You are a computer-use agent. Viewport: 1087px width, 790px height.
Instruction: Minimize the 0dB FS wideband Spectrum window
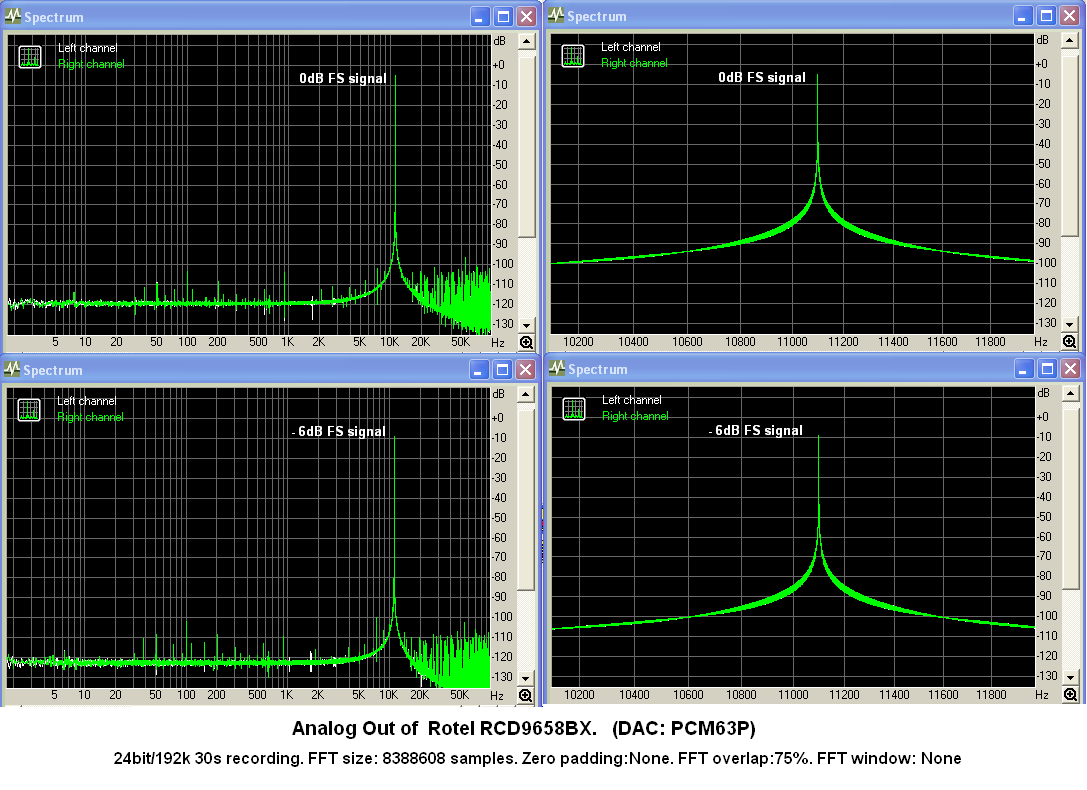(x=480, y=17)
